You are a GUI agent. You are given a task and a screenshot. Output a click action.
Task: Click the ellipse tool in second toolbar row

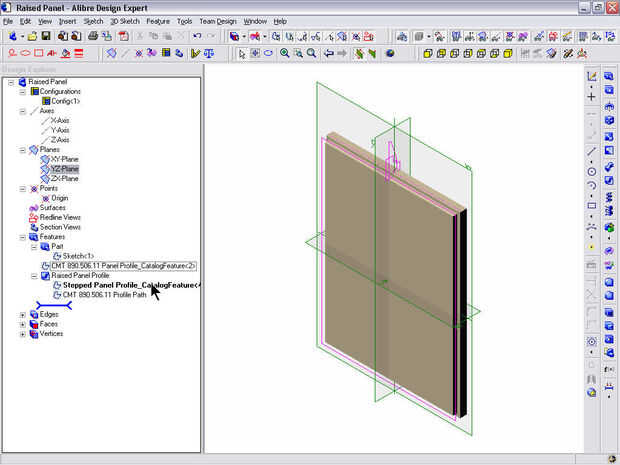(x=25, y=53)
